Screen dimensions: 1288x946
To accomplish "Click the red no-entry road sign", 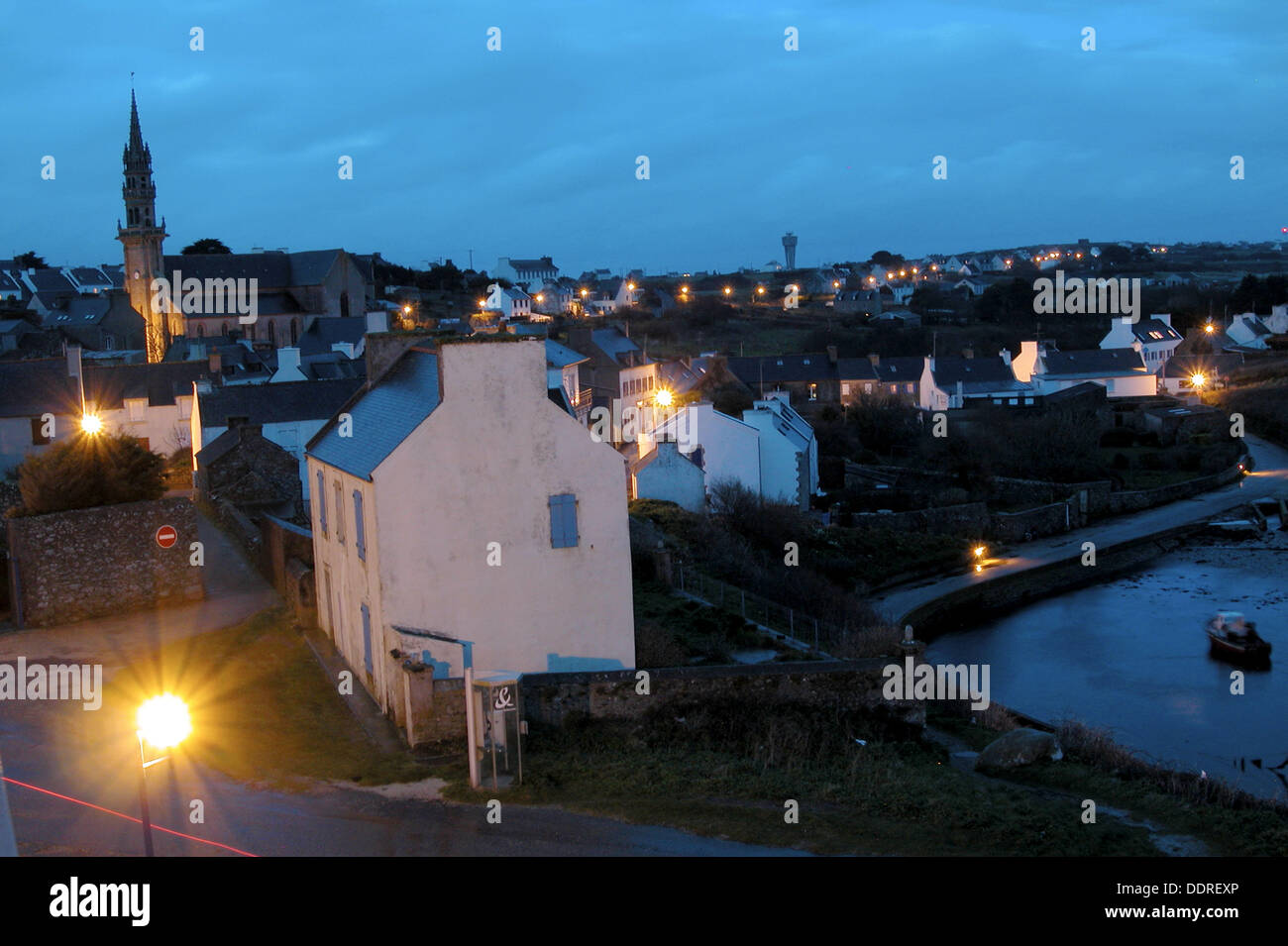I will [166, 537].
